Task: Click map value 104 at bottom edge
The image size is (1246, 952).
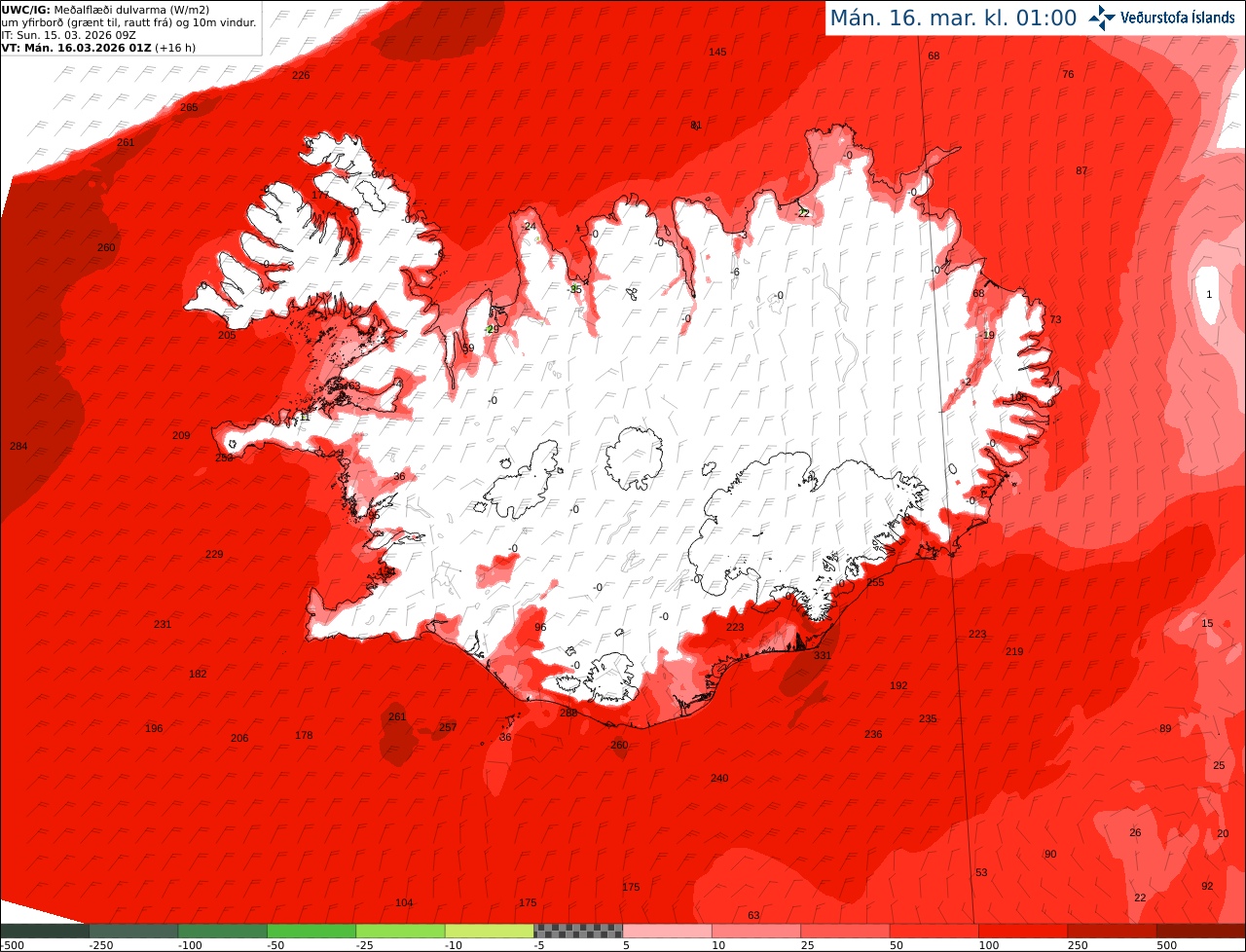Action: tap(404, 902)
